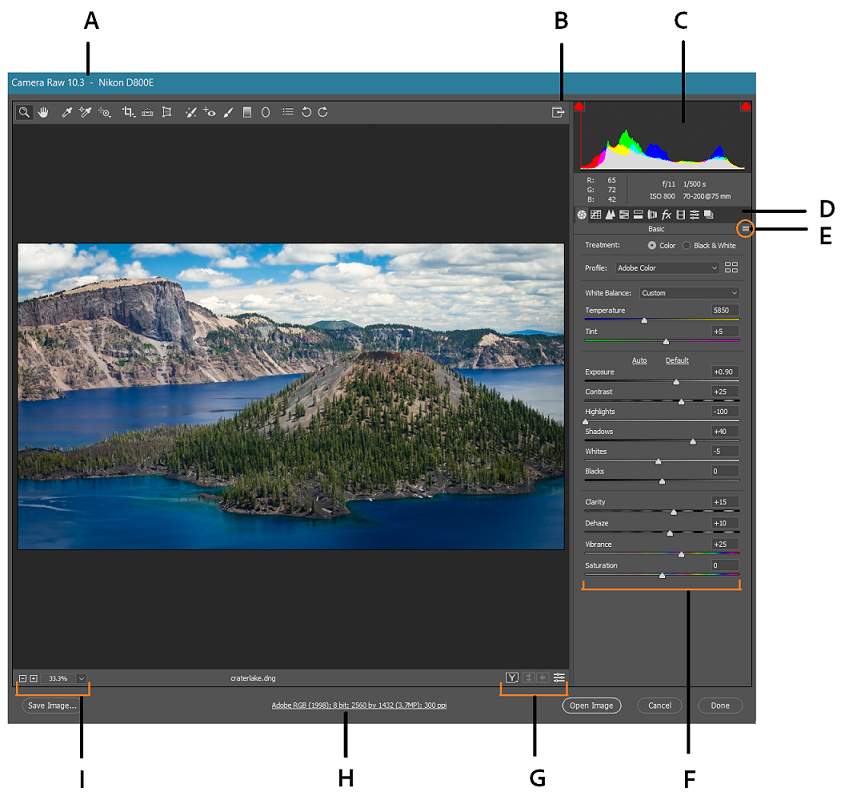Select the Adjustment Brush tool
Screen dimensions: 845x800
[228, 112]
